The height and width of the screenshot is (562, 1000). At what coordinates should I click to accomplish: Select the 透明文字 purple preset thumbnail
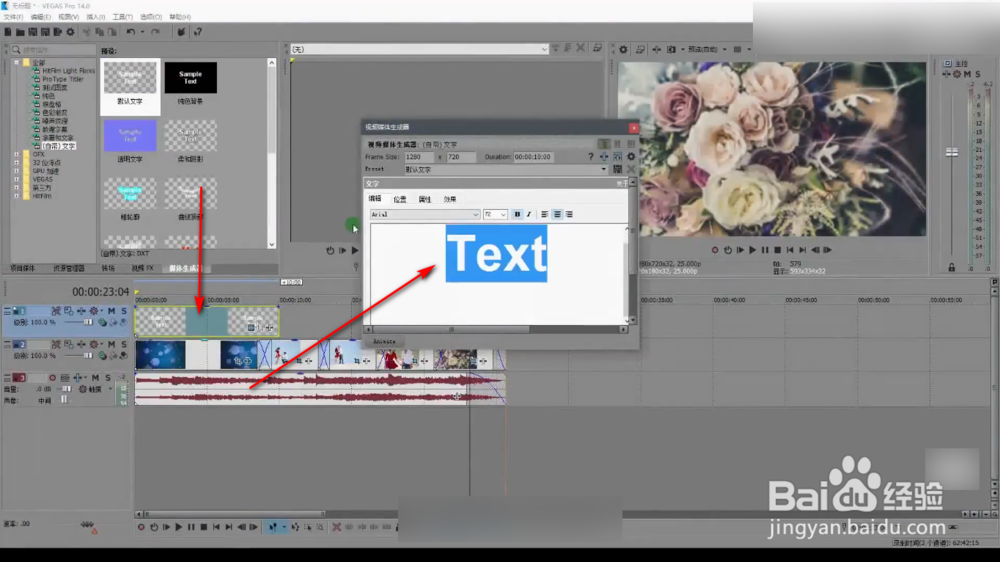pos(130,136)
